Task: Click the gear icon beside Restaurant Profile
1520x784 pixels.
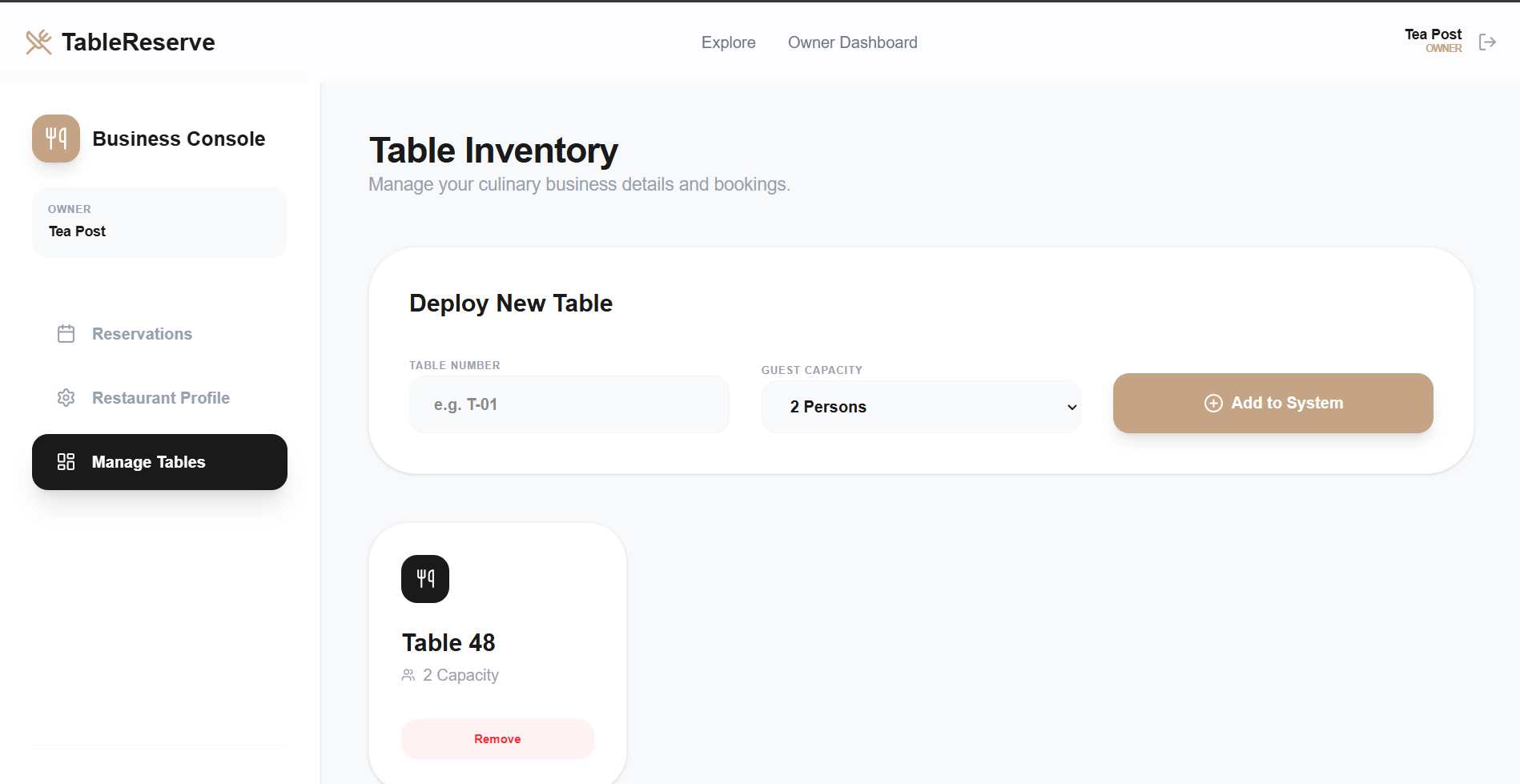Action: (66, 398)
